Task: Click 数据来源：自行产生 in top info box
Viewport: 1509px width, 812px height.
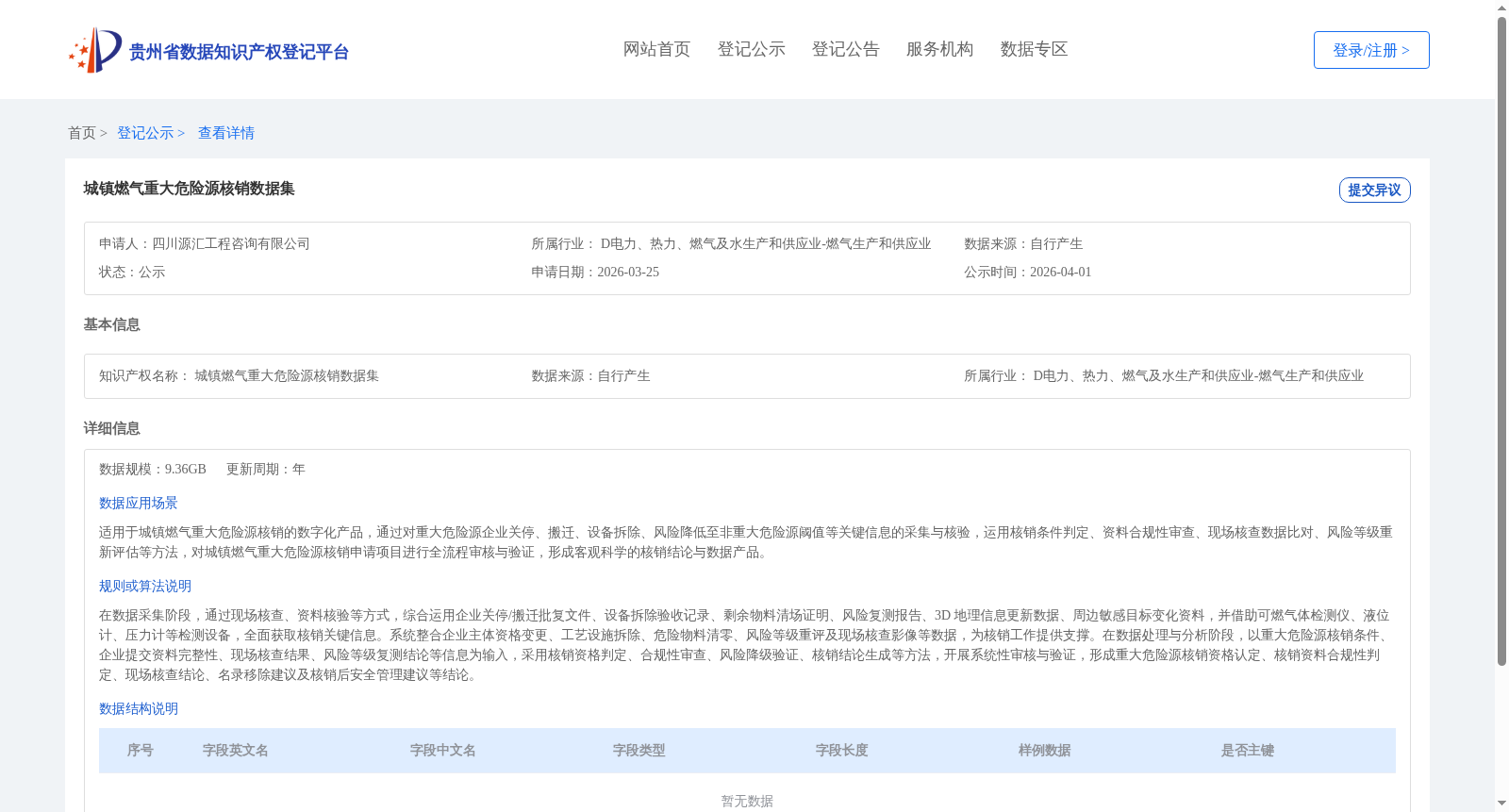Action: (x=1023, y=243)
